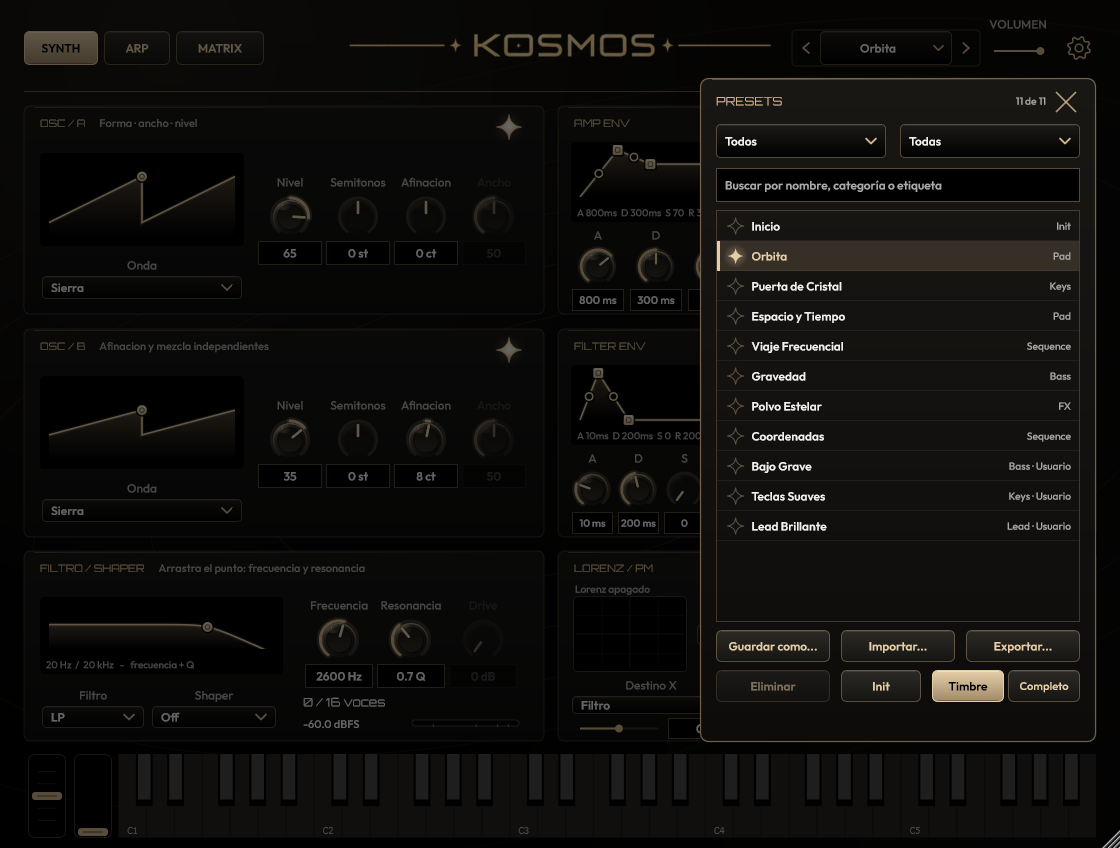Open the settings gear icon

coord(1079,48)
